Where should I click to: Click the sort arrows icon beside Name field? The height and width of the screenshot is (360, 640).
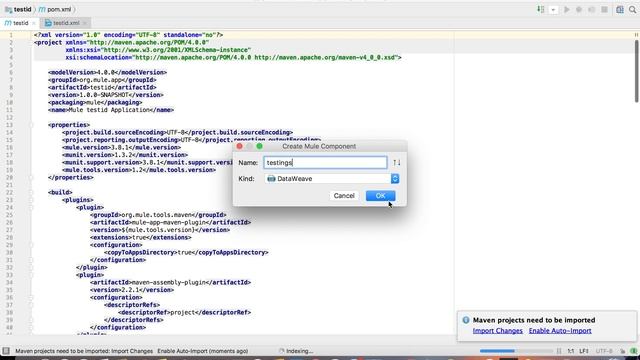[x=397, y=162]
